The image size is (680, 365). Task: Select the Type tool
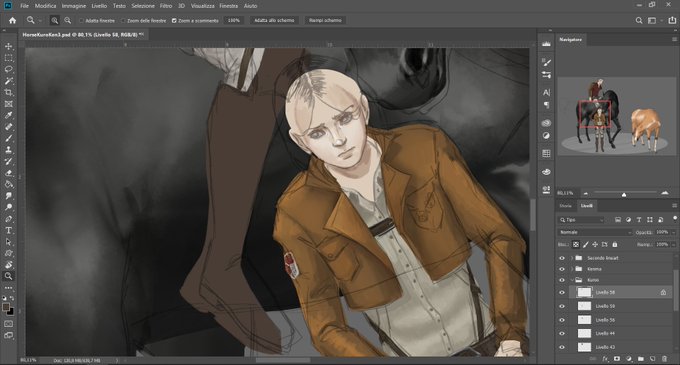coord(8,230)
